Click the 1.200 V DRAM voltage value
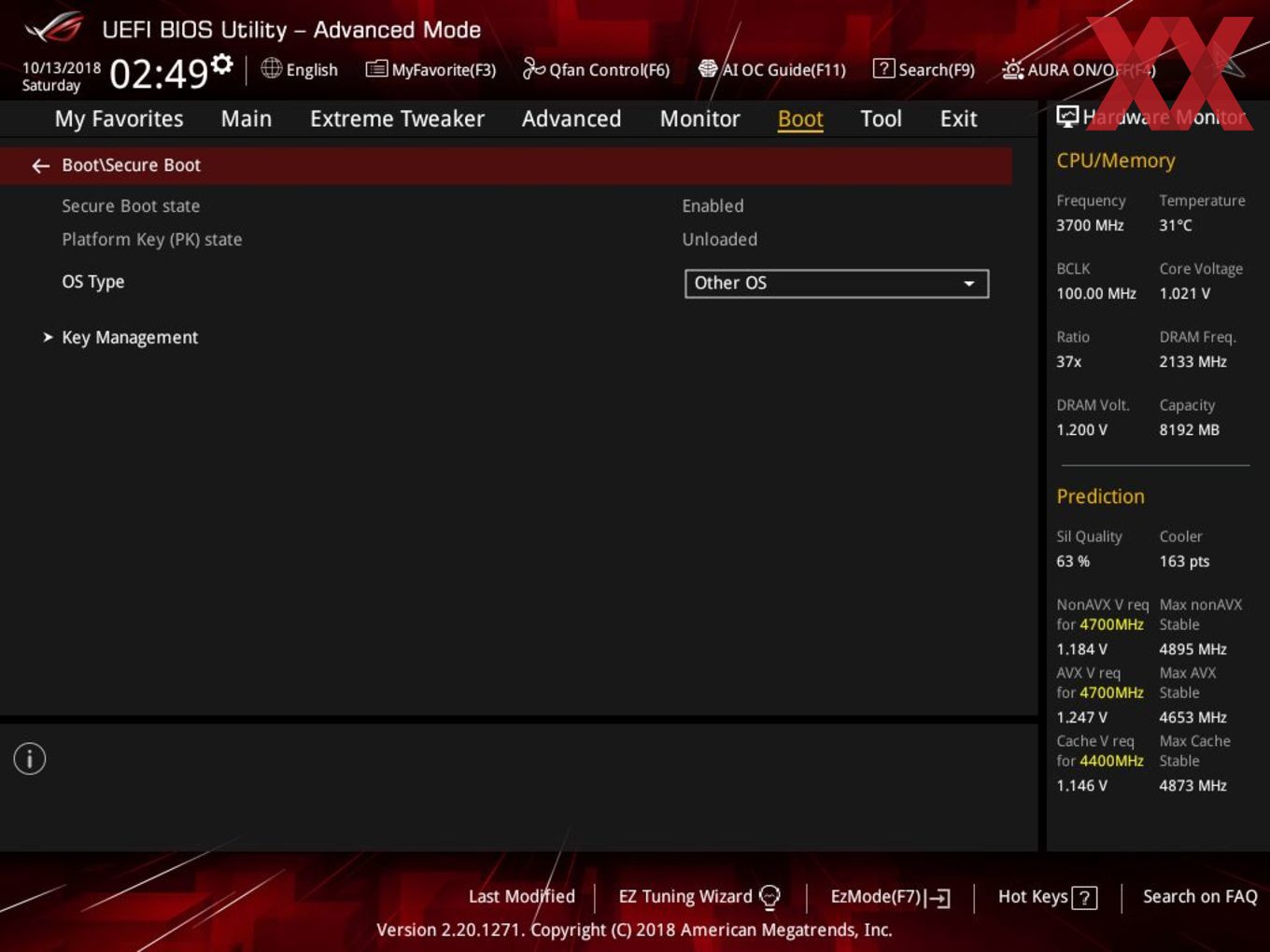 tap(1081, 430)
